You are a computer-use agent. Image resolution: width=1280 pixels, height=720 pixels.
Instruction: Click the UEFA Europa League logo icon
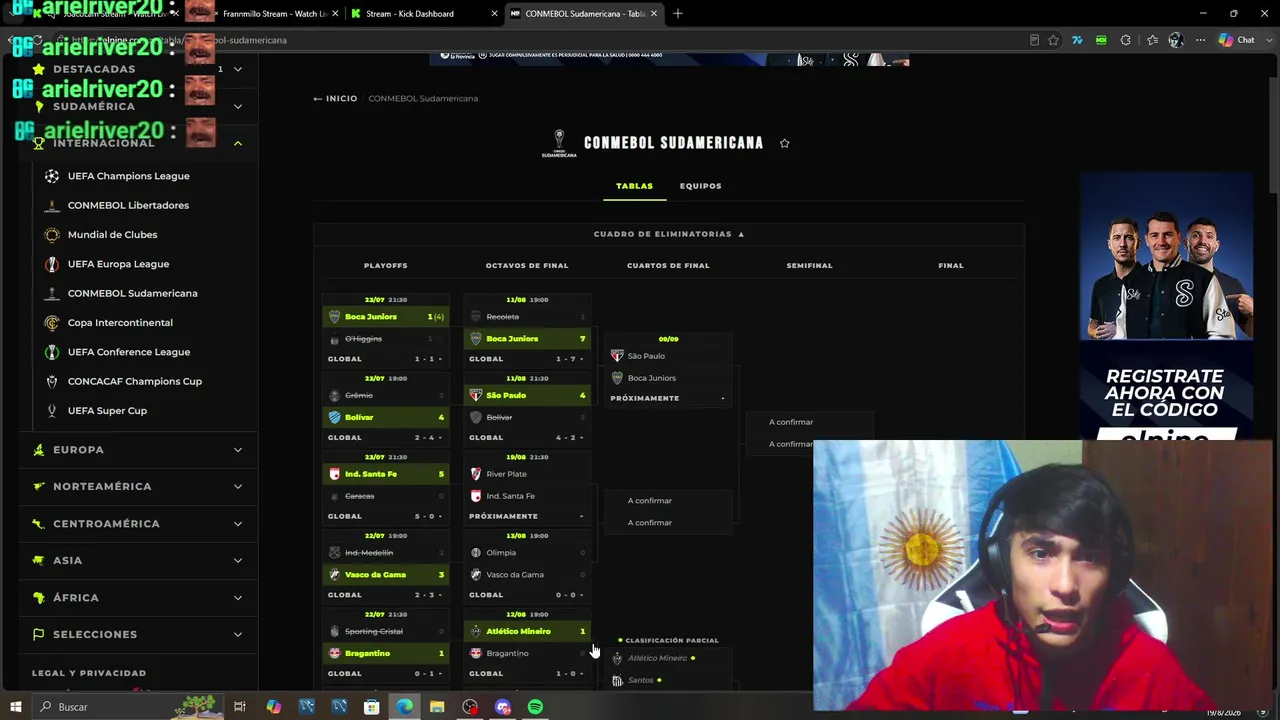click(52, 264)
